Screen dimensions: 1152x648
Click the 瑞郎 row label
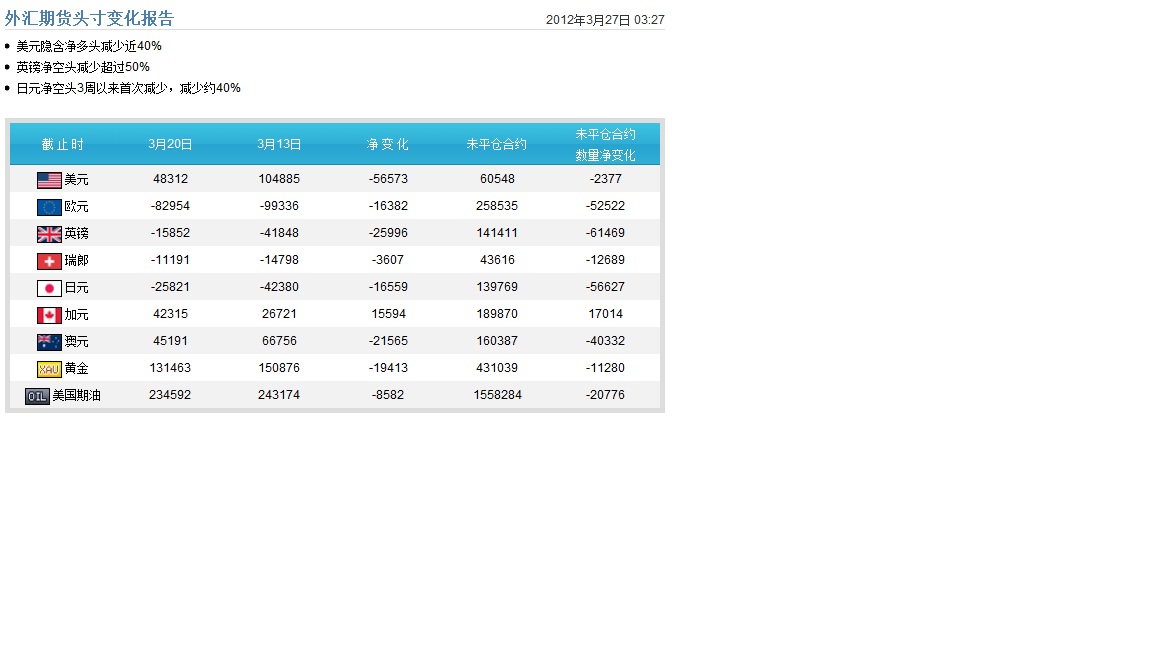coord(76,260)
